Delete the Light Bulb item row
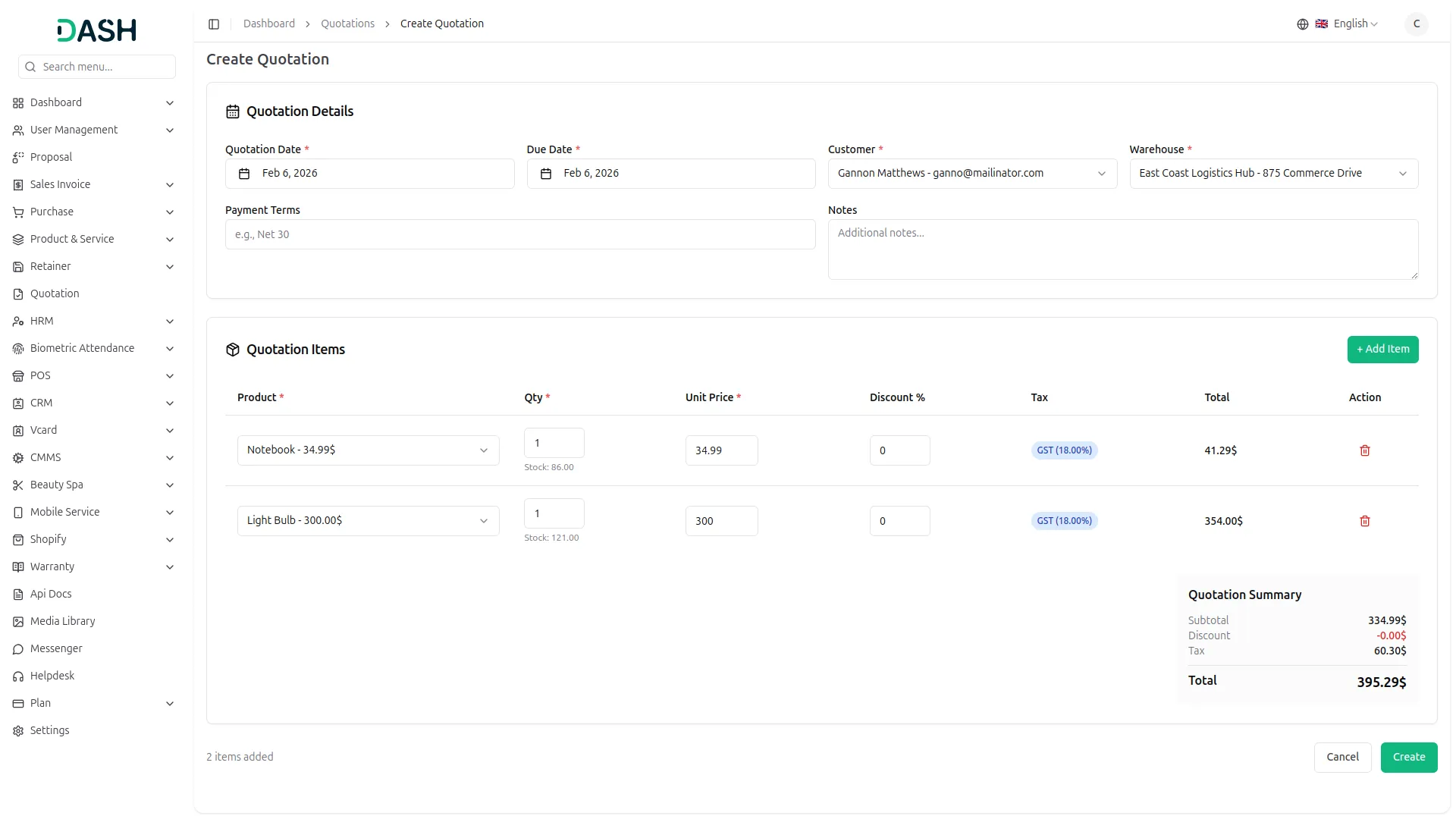Viewport: 1456px width, 819px height. pos(1364,521)
